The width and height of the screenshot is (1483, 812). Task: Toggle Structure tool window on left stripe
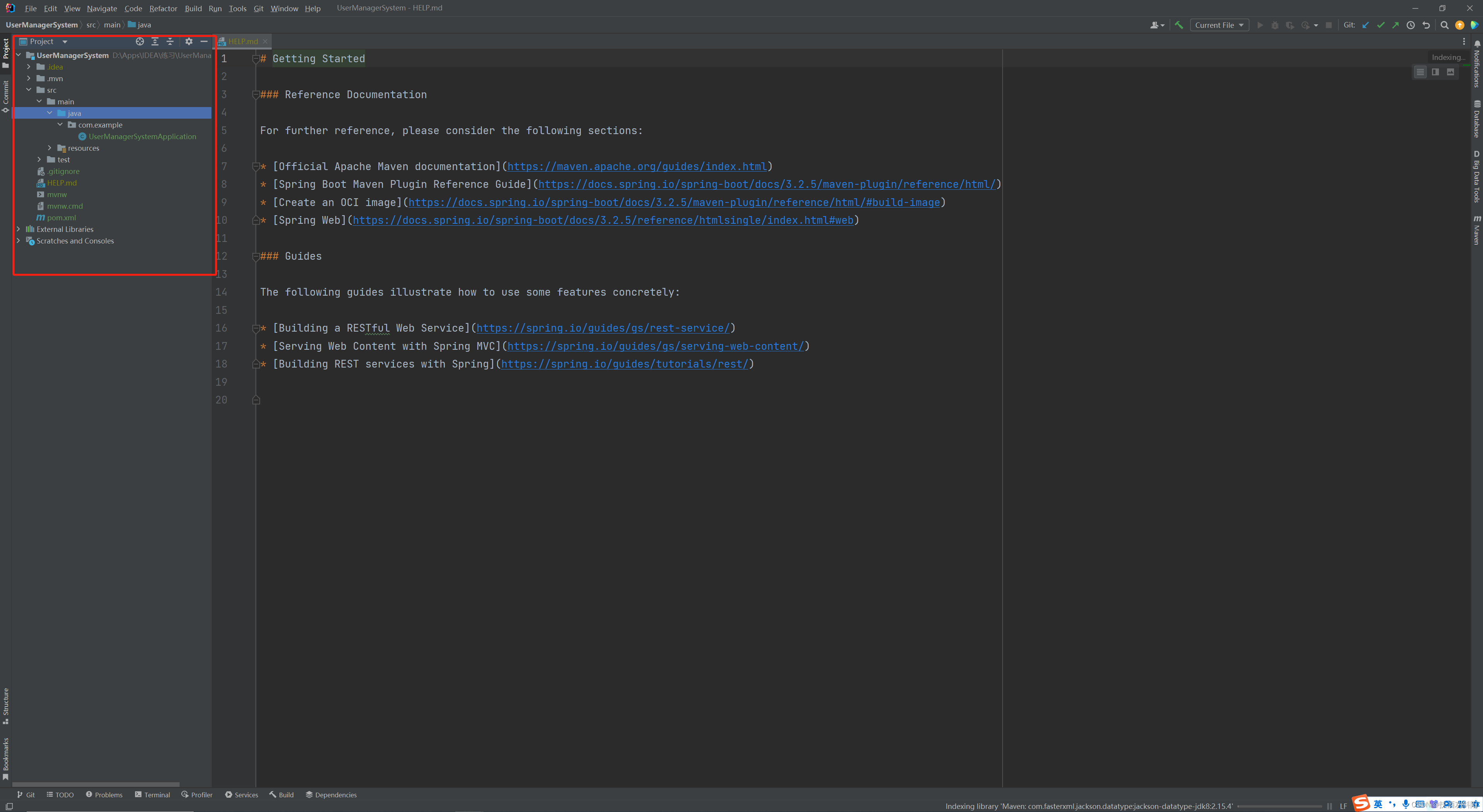click(6, 706)
